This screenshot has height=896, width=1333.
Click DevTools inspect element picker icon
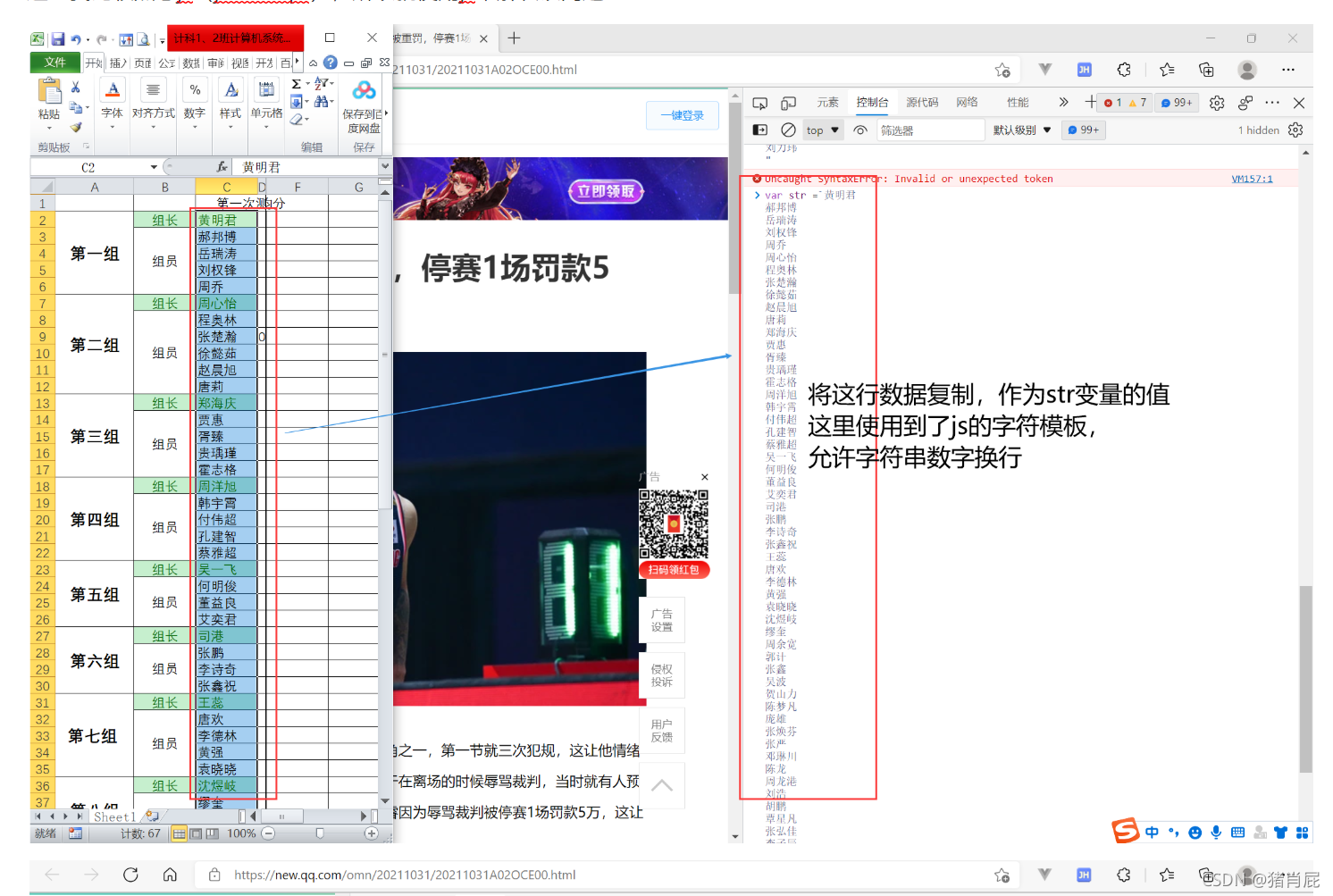[760, 103]
